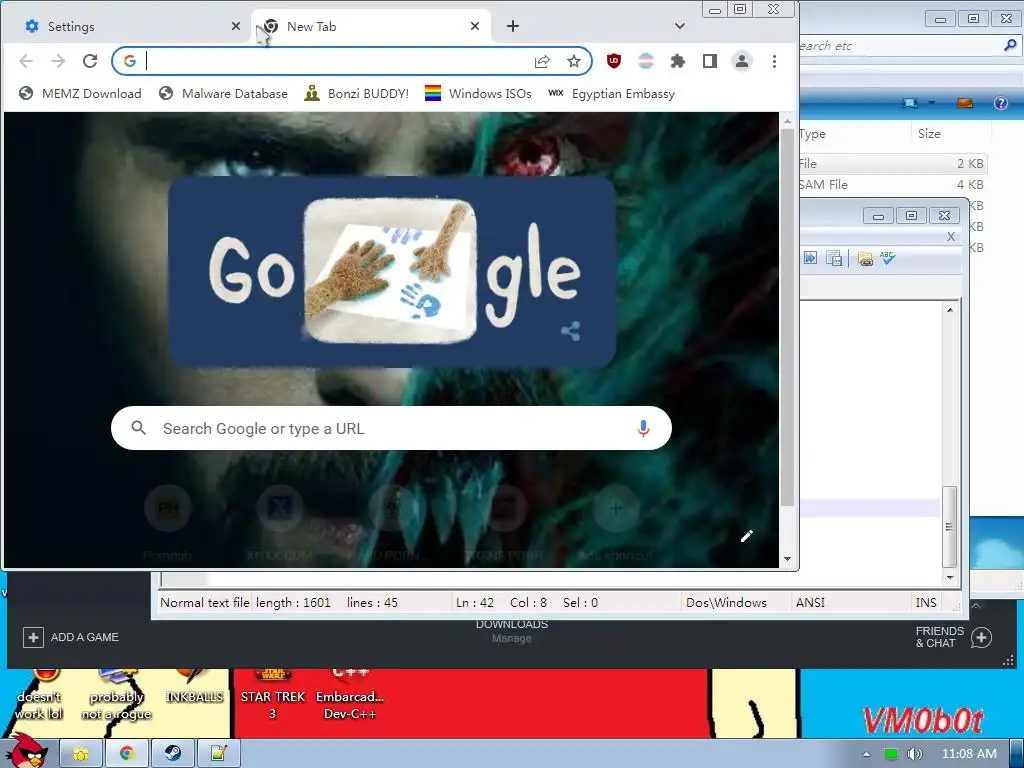Open Chrome from the taskbar
Viewport: 1024px width, 768px height.
point(127,754)
